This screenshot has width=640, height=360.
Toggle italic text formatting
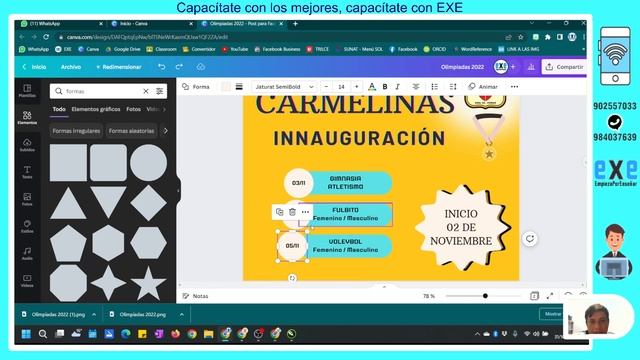[397, 87]
